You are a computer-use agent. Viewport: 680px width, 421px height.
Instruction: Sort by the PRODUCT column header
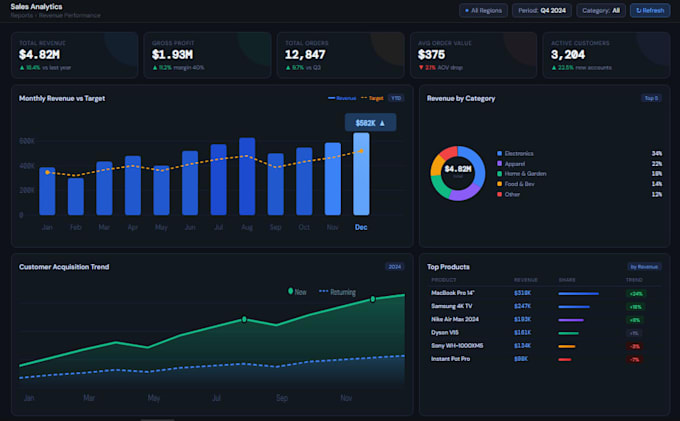point(444,280)
